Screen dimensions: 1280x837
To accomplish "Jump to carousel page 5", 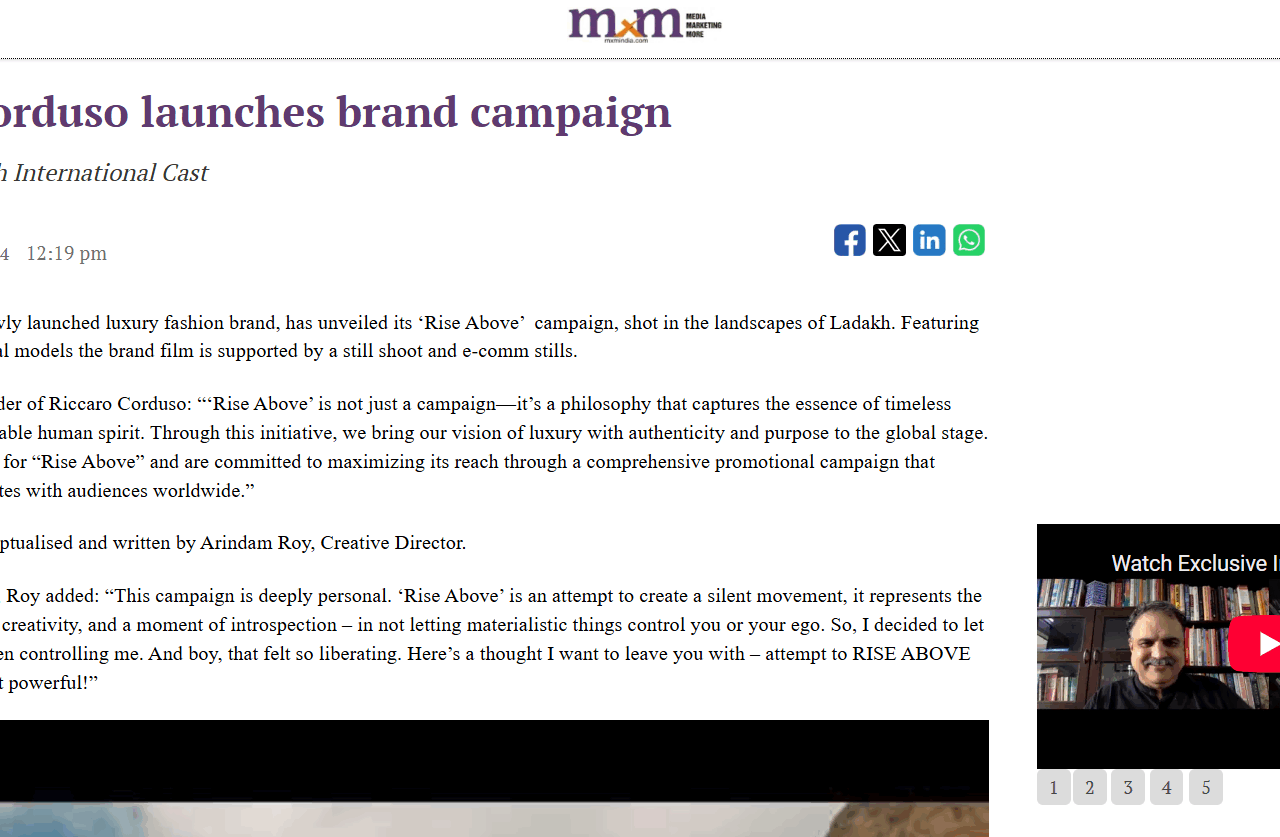I will [x=1206, y=788].
